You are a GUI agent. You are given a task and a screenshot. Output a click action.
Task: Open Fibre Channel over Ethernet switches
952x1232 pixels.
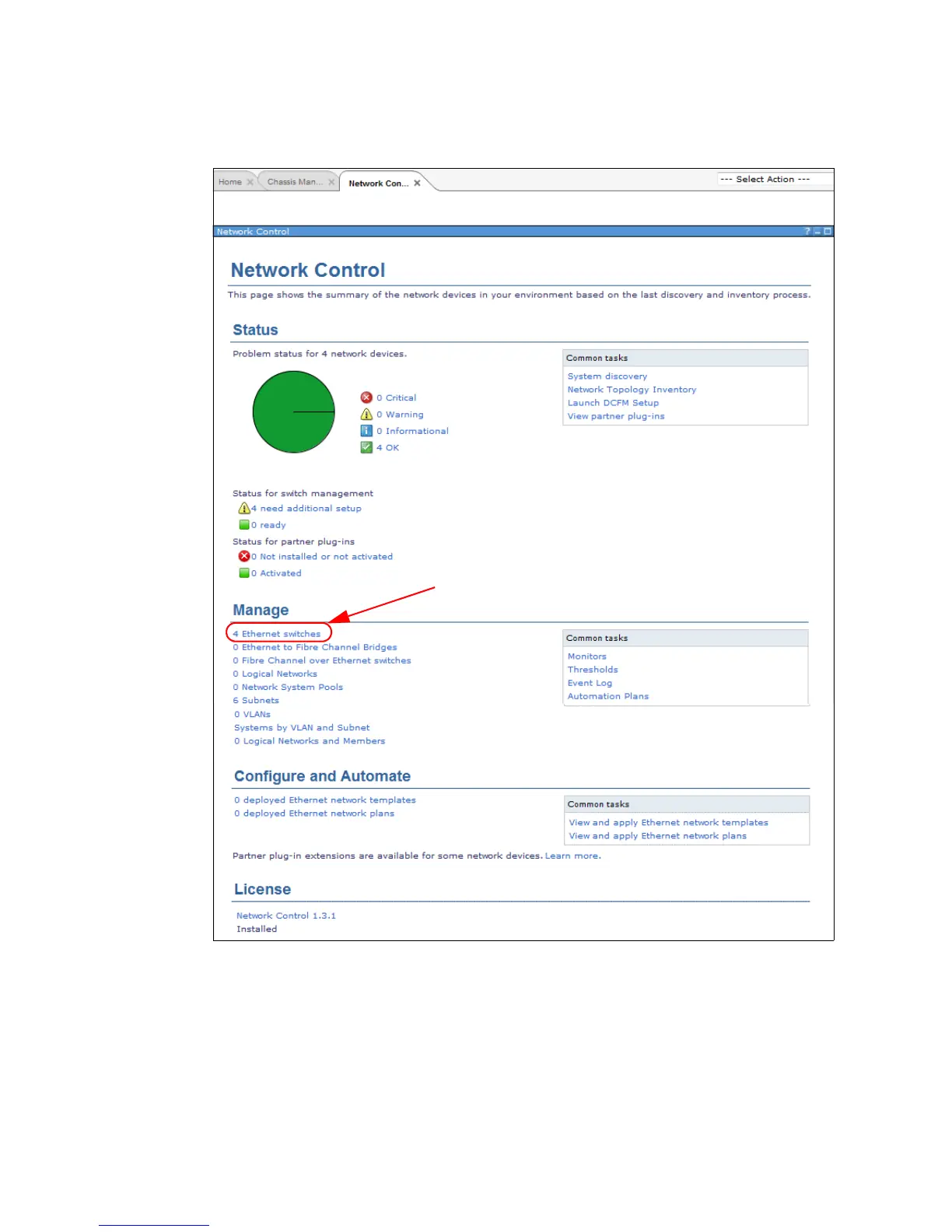click(322, 660)
